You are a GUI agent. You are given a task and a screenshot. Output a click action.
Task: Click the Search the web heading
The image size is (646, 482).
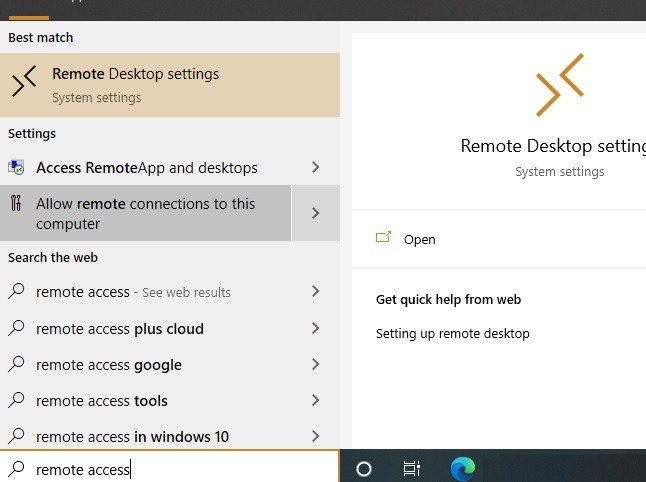coord(53,257)
